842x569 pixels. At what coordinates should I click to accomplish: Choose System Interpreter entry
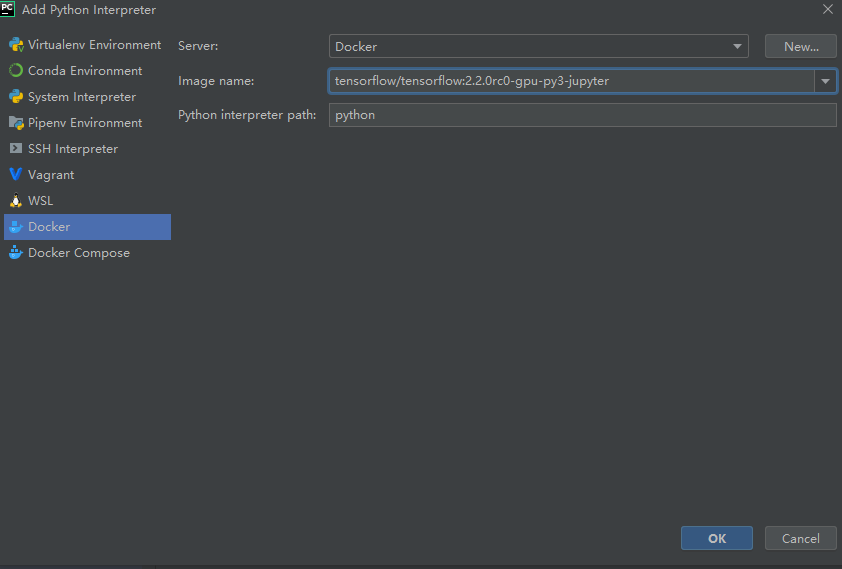(88, 97)
